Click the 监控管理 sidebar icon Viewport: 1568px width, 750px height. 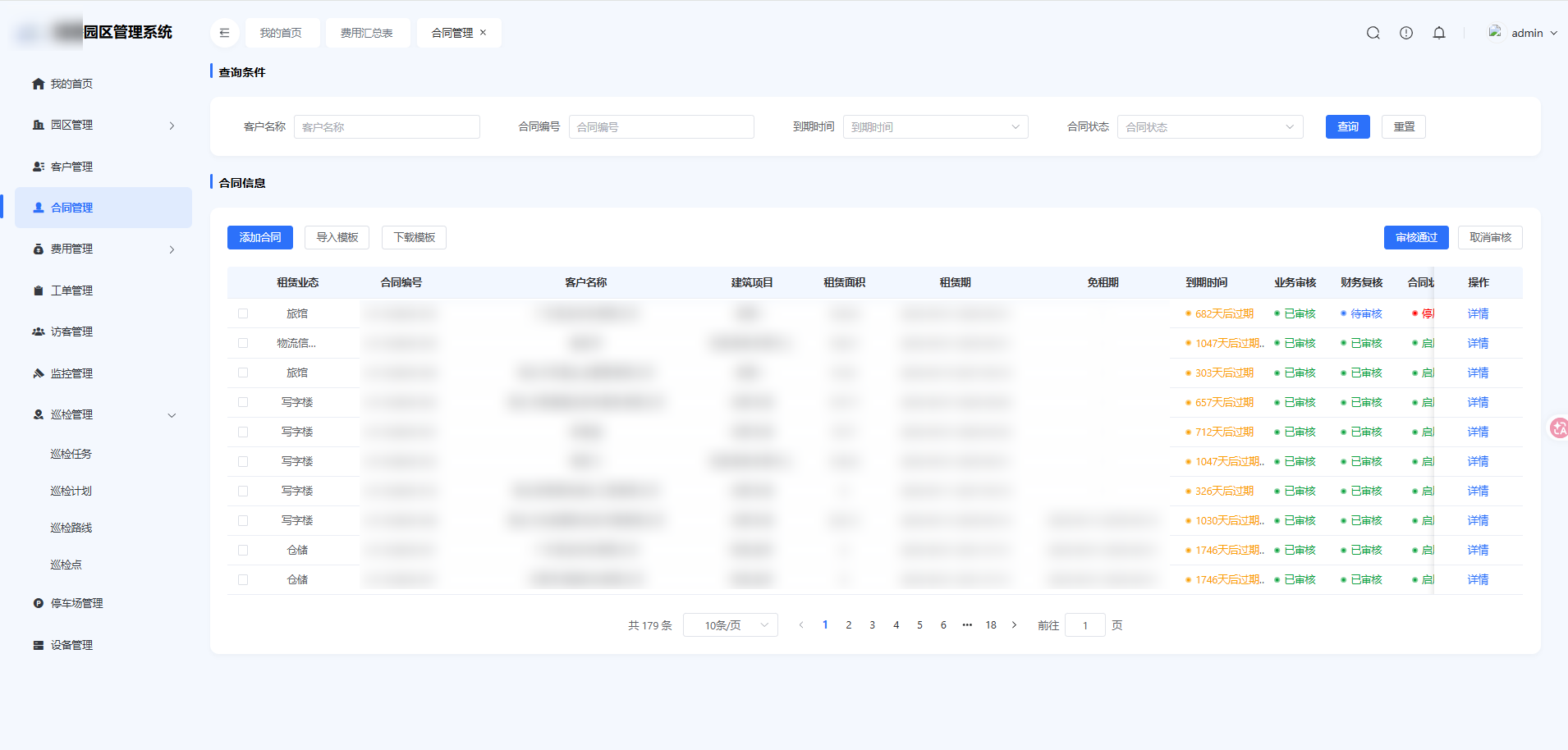point(38,373)
